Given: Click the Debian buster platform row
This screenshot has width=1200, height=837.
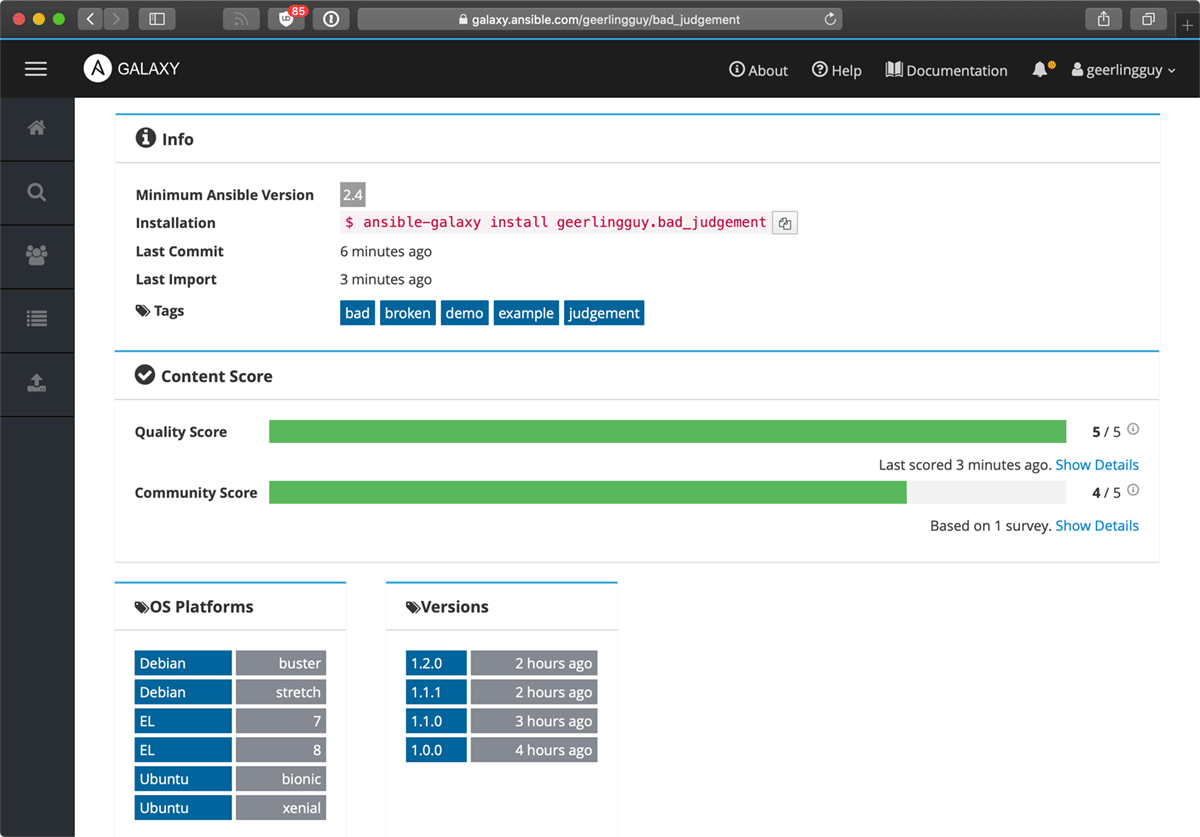Looking at the screenshot, I should (x=230, y=663).
